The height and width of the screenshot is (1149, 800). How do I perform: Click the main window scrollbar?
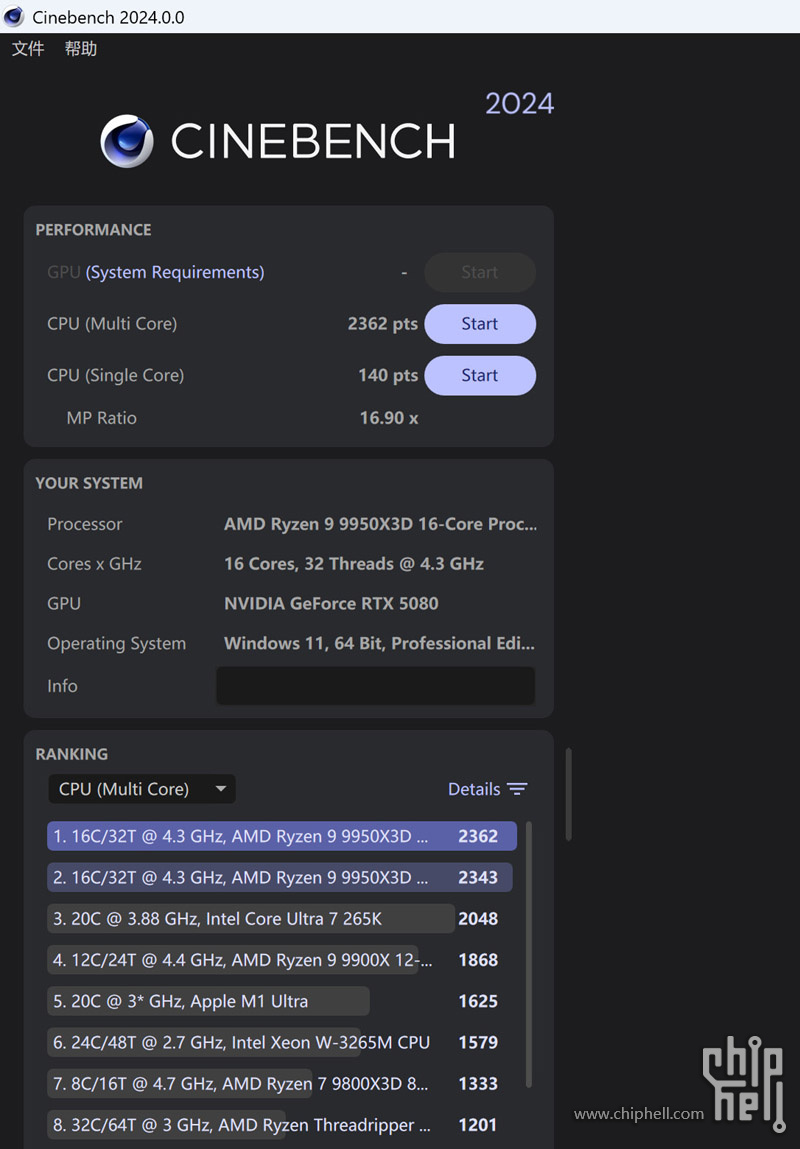pos(568,794)
